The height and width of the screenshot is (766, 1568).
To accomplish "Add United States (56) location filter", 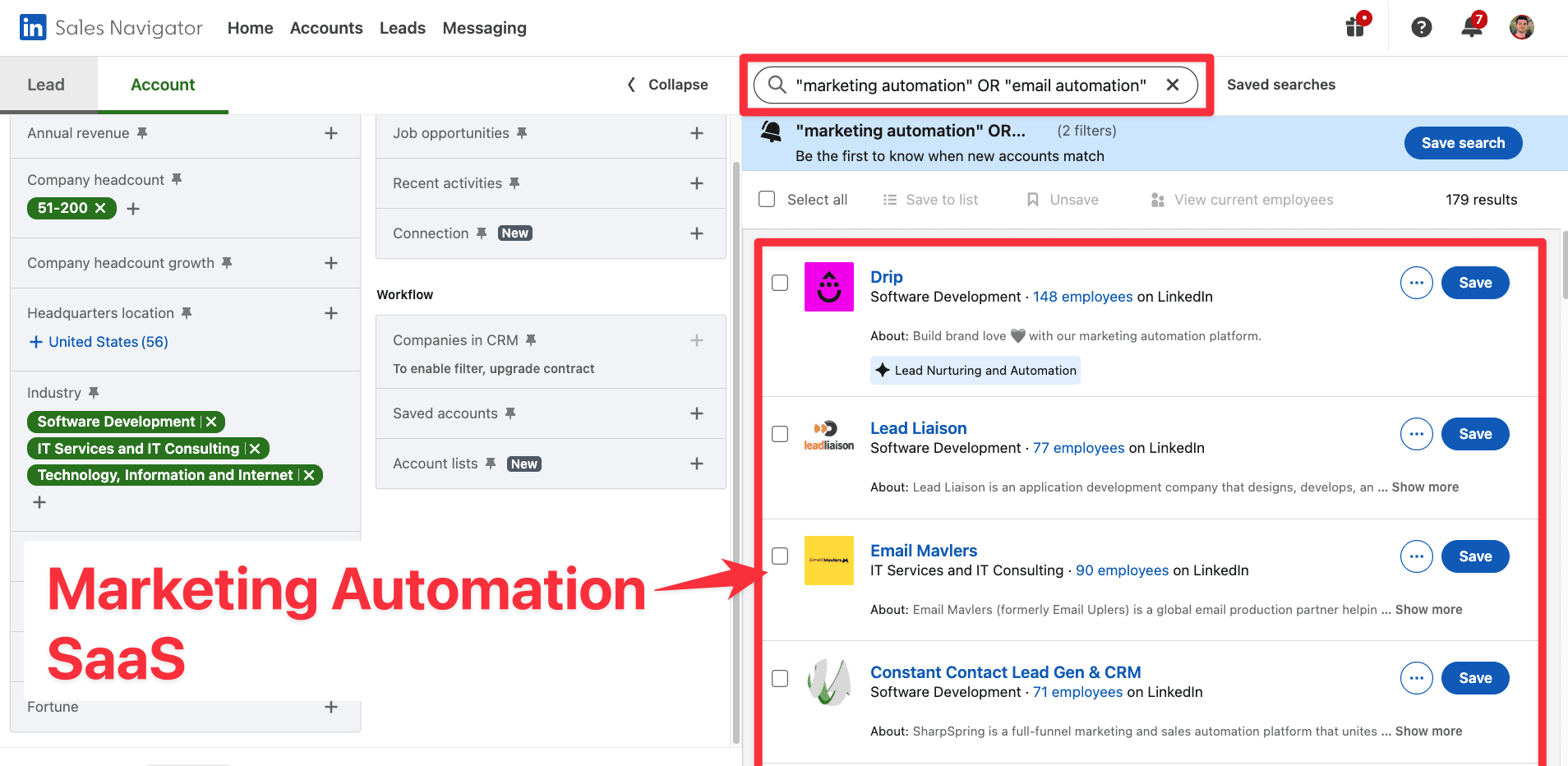I will (99, 342).
